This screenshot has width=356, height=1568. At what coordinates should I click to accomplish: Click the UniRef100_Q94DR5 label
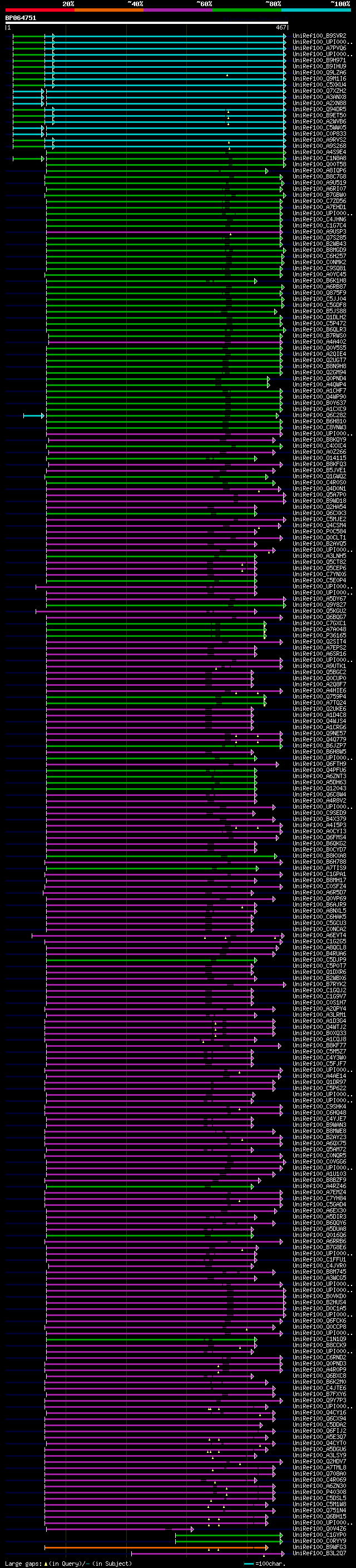pyautogui.click(x=319, y=109)
